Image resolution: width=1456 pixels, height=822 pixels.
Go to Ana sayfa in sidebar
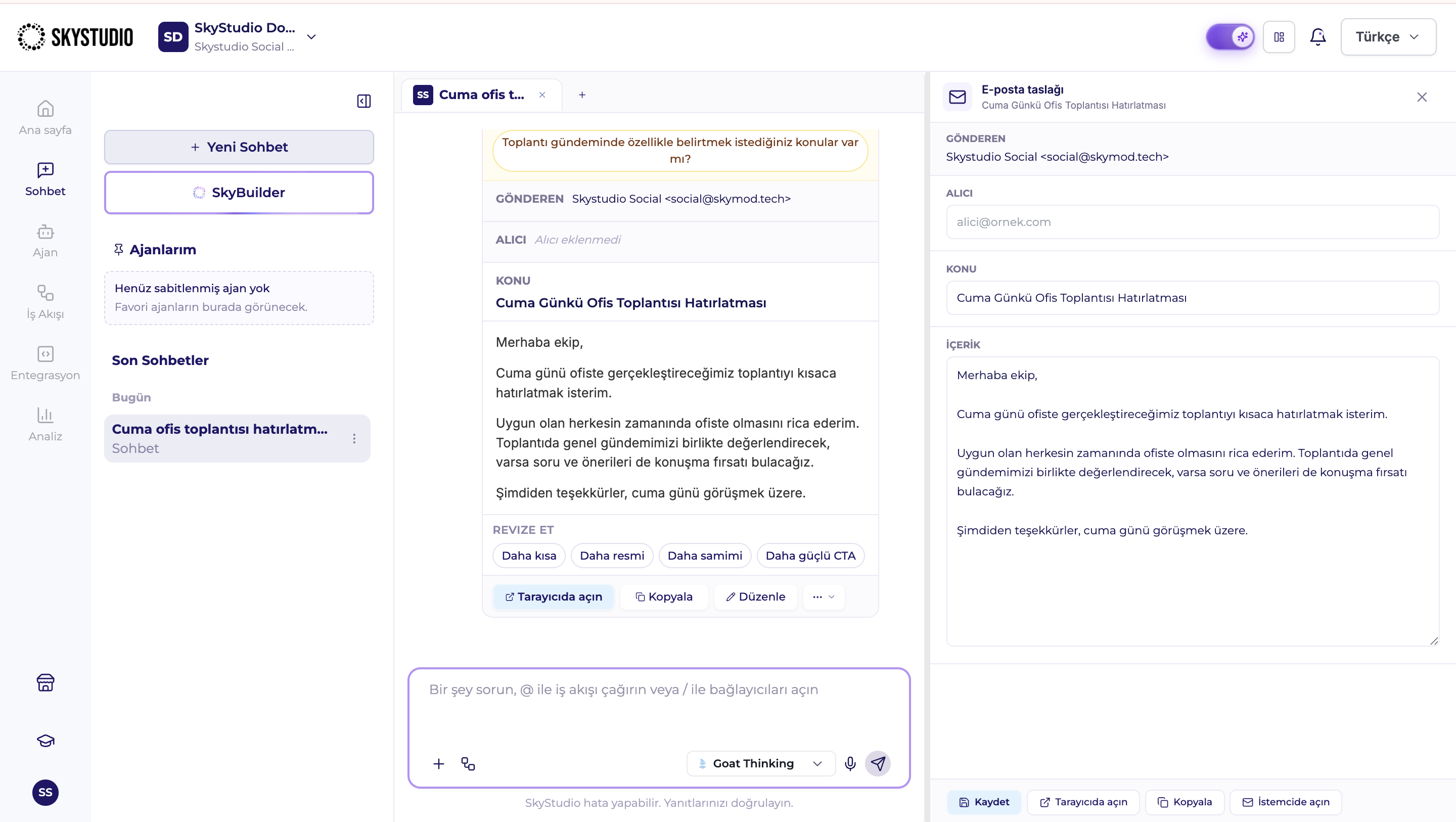[45, 118]
